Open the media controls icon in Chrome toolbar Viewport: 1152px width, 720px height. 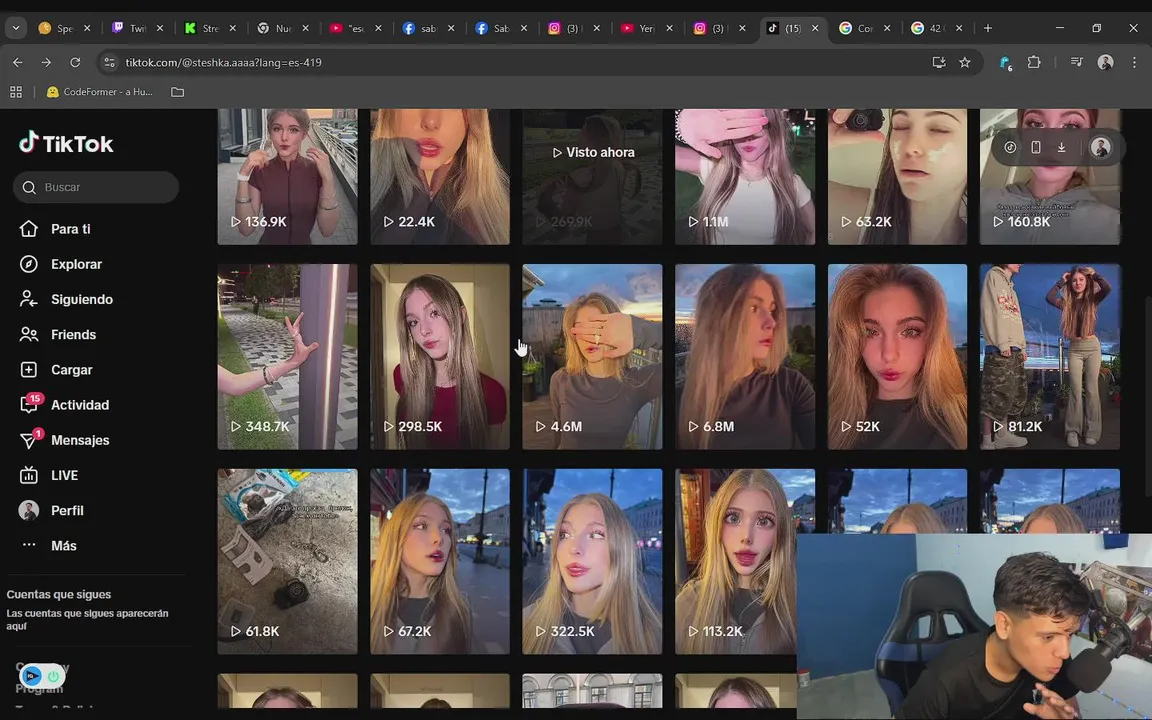[x=1076, y=62]
